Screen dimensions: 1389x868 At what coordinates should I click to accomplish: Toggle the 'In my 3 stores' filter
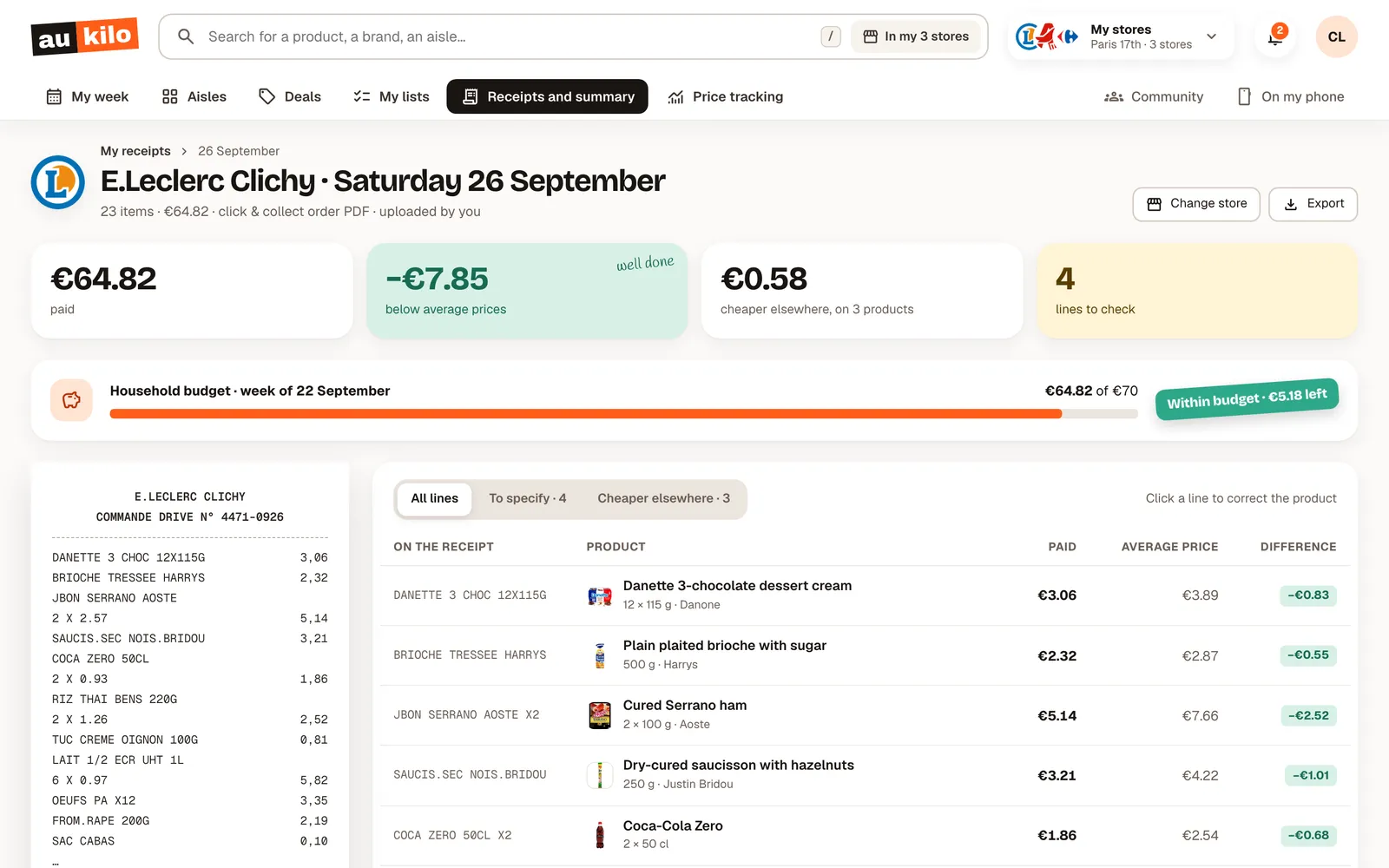(x=916, y=36)
